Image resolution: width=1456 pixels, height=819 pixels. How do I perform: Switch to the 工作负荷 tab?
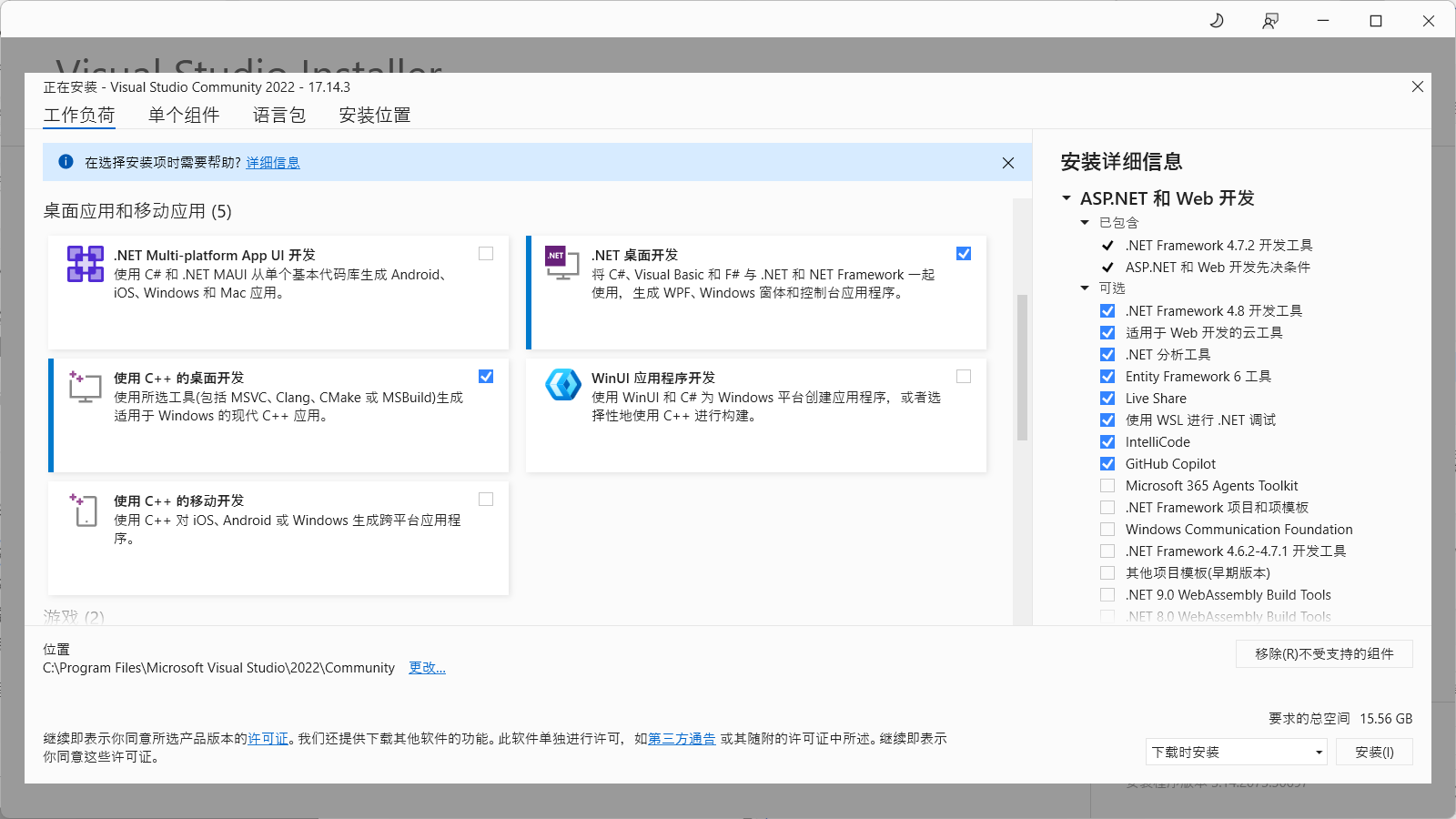pos(79,116)
